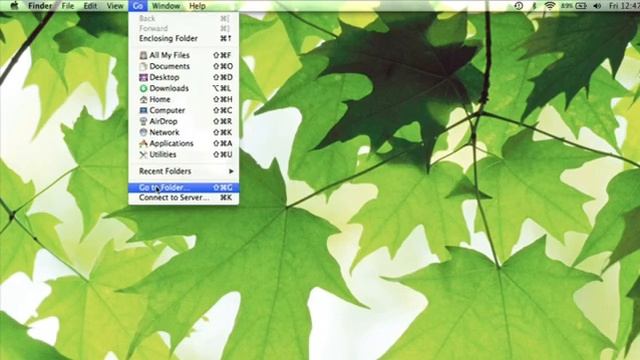Choose Go to Folder… item
This screenshot has height=360, width=640.
coord(184,188)
